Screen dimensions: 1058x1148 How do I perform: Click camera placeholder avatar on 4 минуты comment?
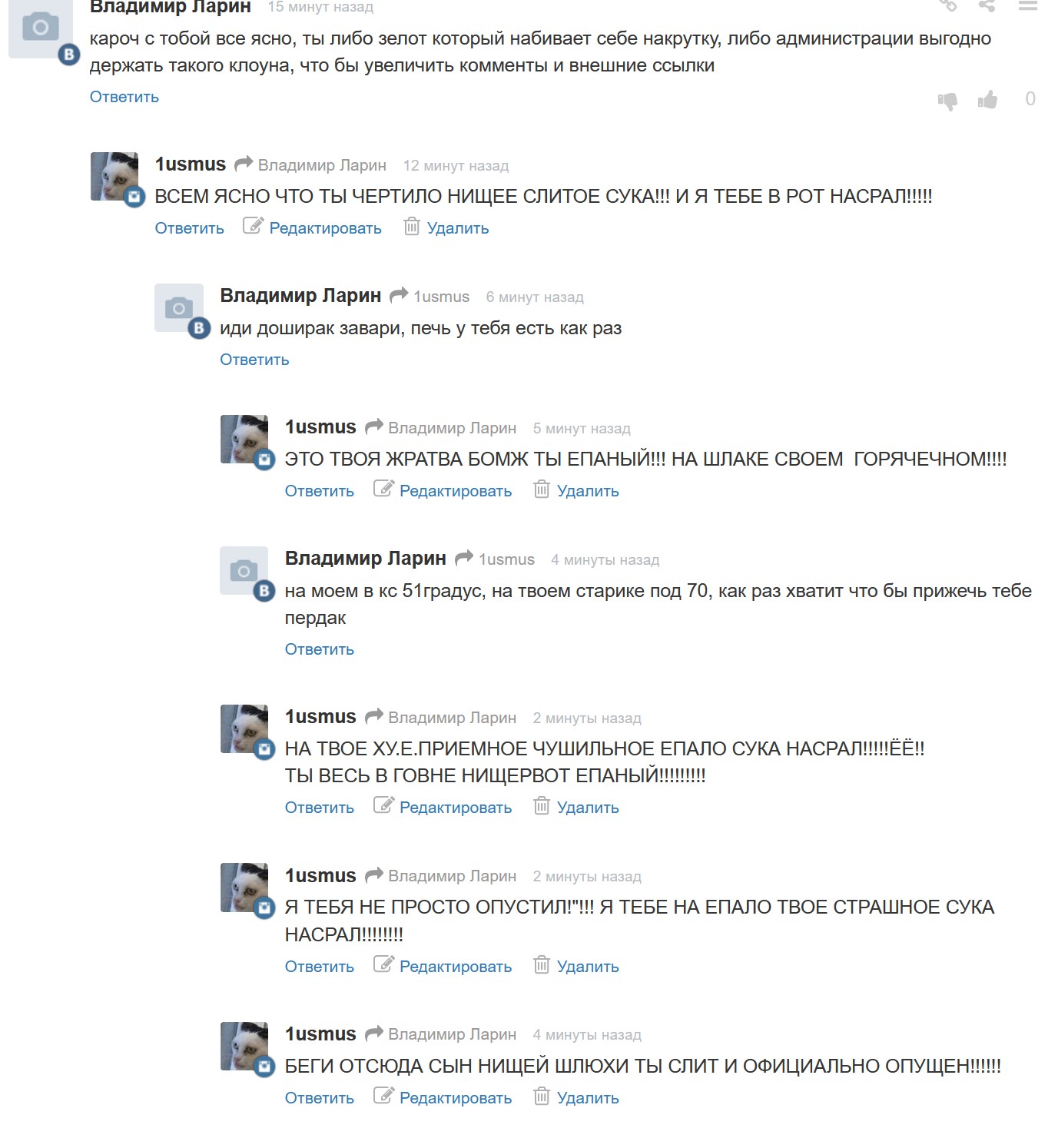[244, 570]
